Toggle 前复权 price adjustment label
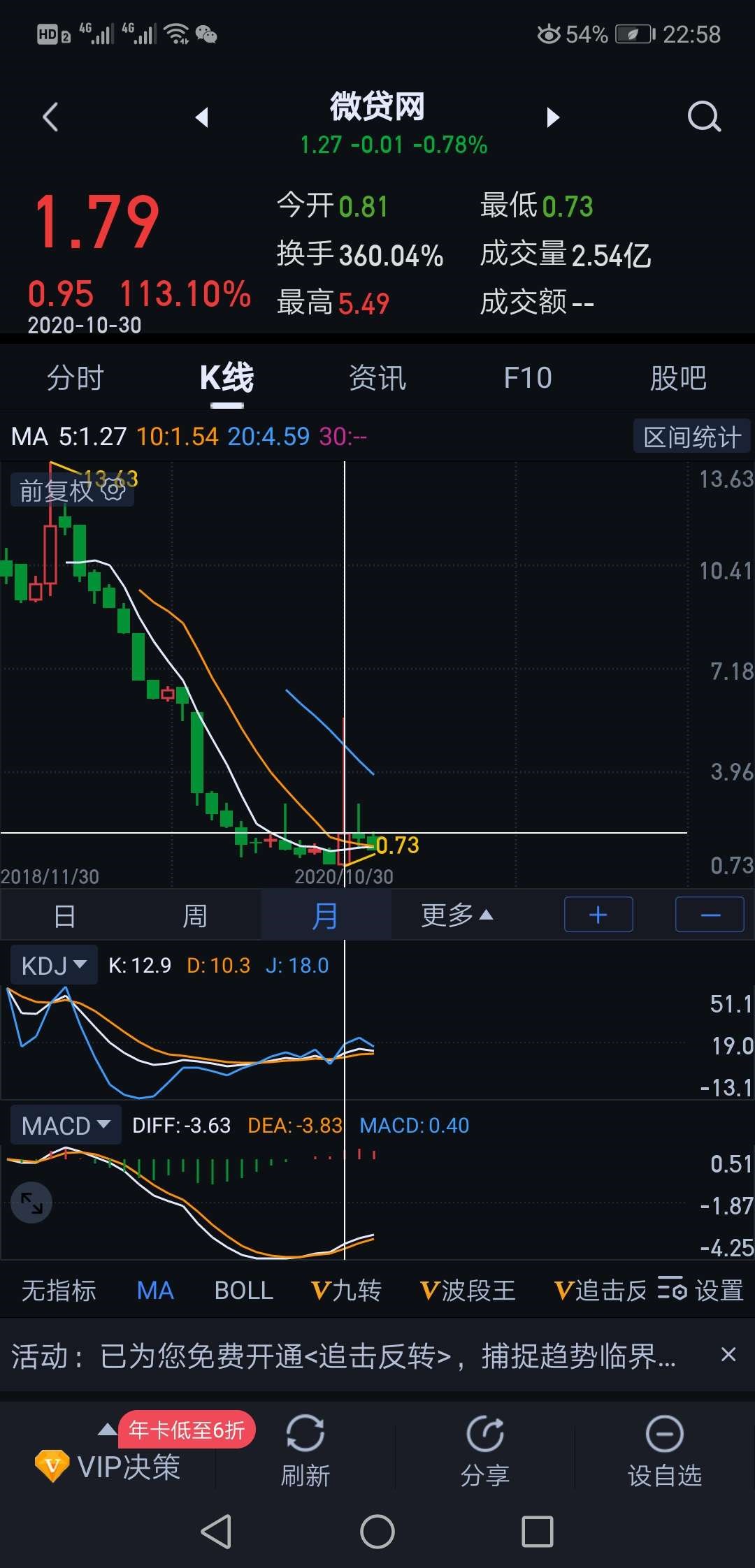Screen dimensions: 755x1568 (x=56, y=491)
